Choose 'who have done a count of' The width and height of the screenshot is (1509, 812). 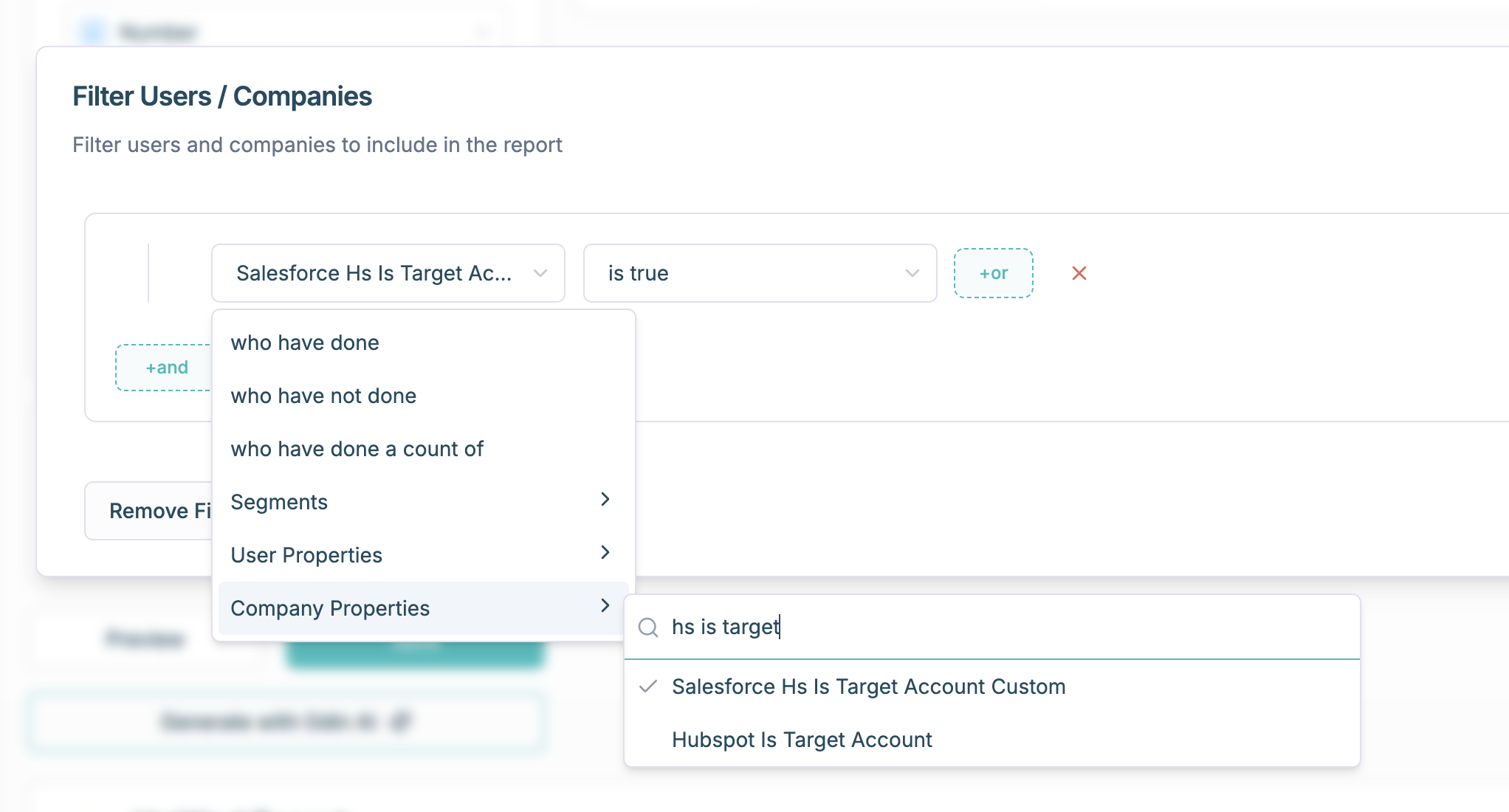point(357,450)
